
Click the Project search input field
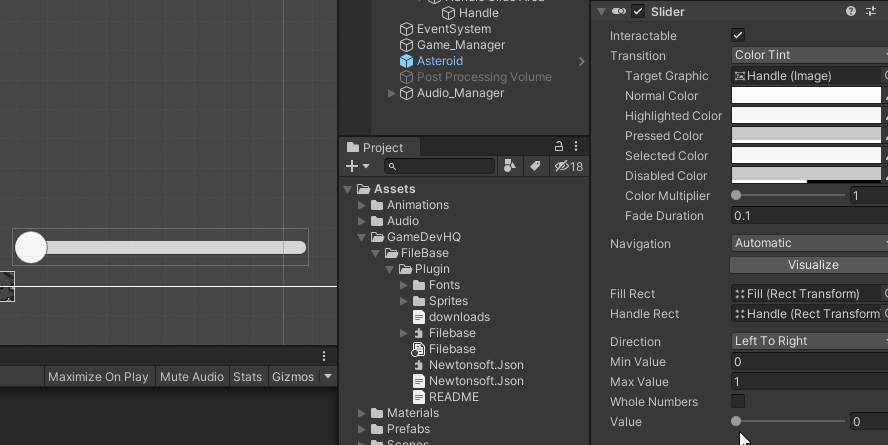click(x=439, y=166)
